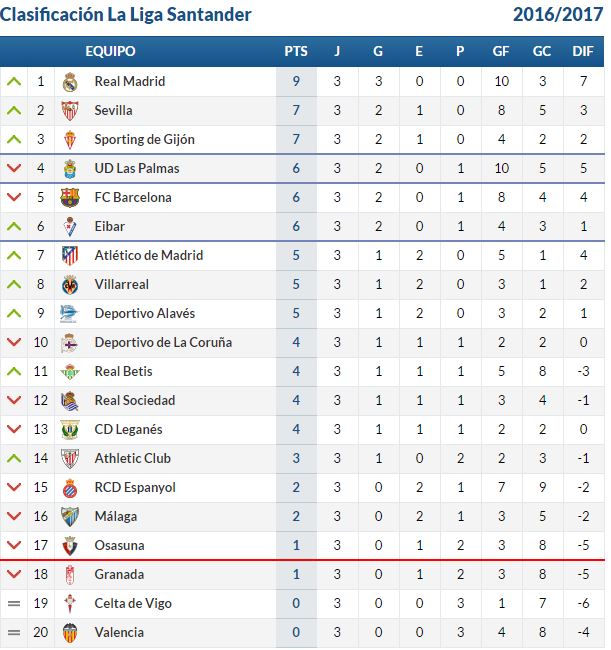Click the FC Barcelona crest icon

[x=70, y=198]
